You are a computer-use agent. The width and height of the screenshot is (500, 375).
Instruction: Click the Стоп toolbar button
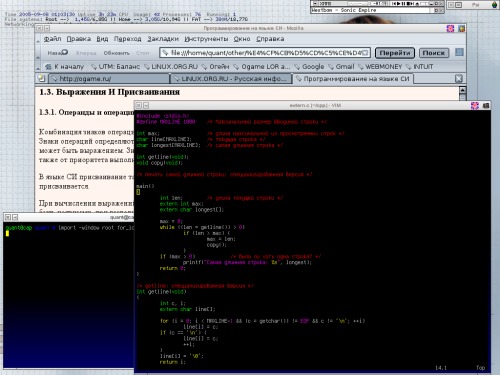coord(143,53)
